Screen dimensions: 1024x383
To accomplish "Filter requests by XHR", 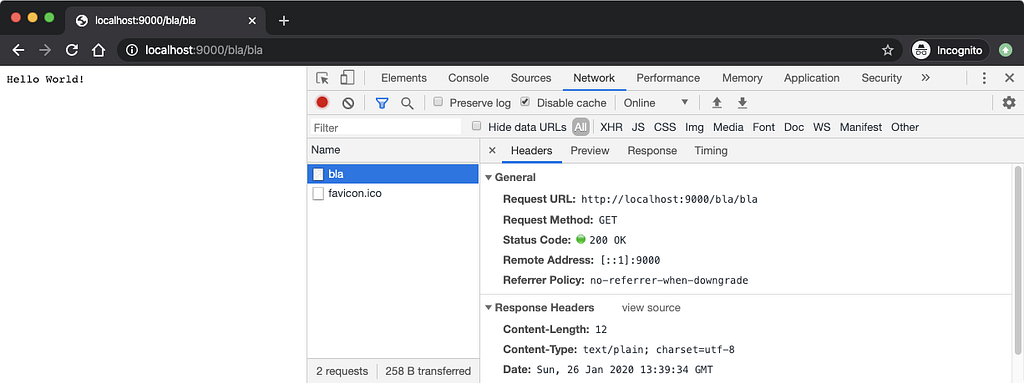I will pos(611,127).
